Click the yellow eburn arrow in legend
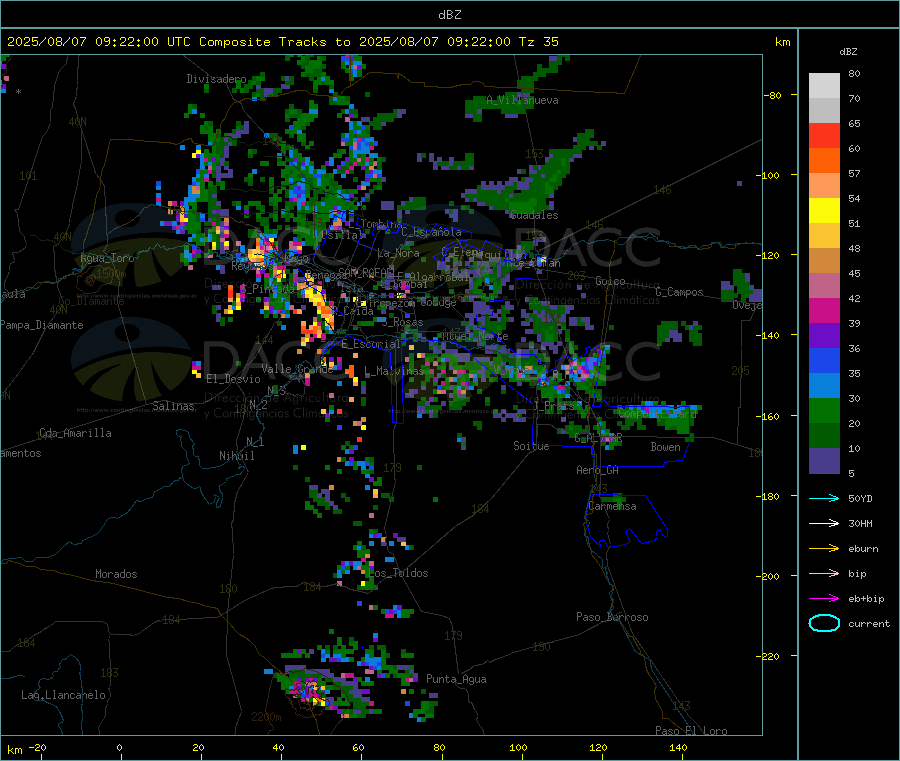 (x=824, y=549)
